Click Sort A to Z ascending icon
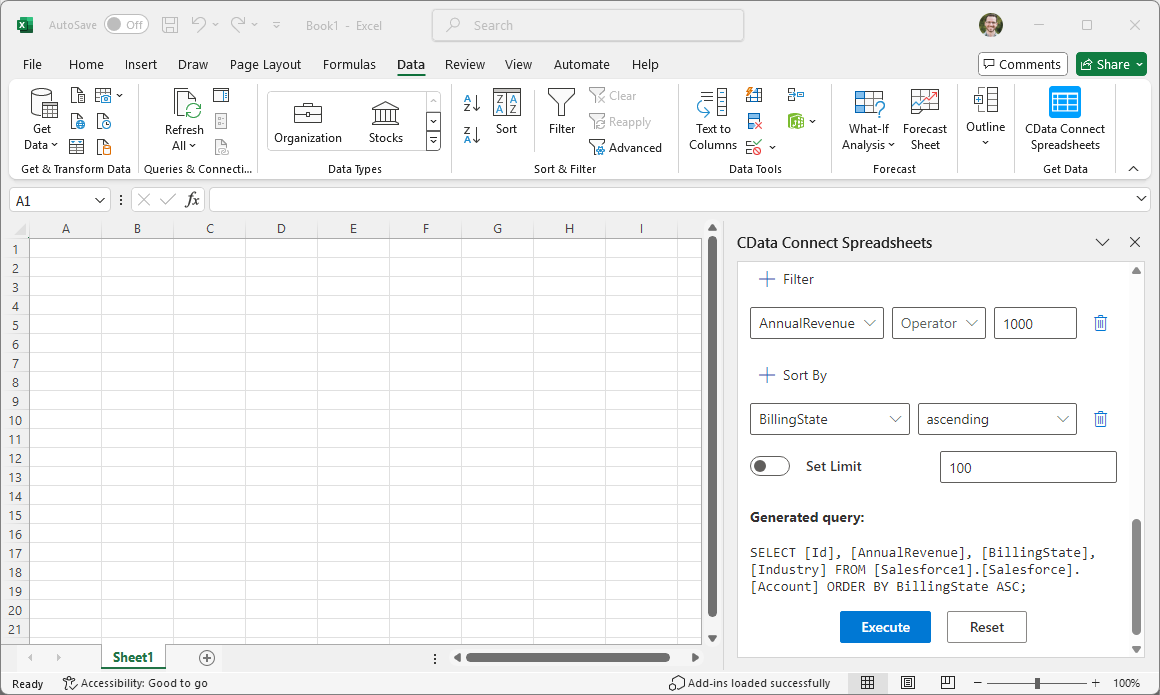1160x695 pixels. (472, 103)
